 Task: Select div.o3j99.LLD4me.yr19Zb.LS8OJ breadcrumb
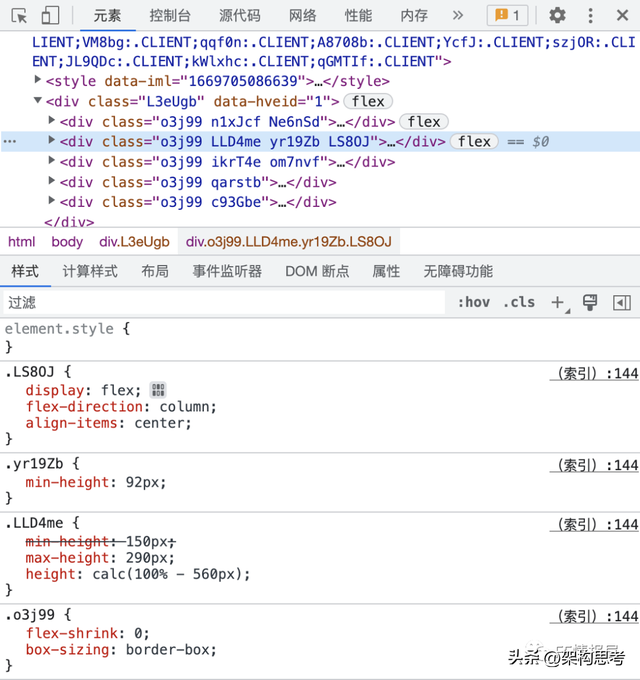pos(289,242)
